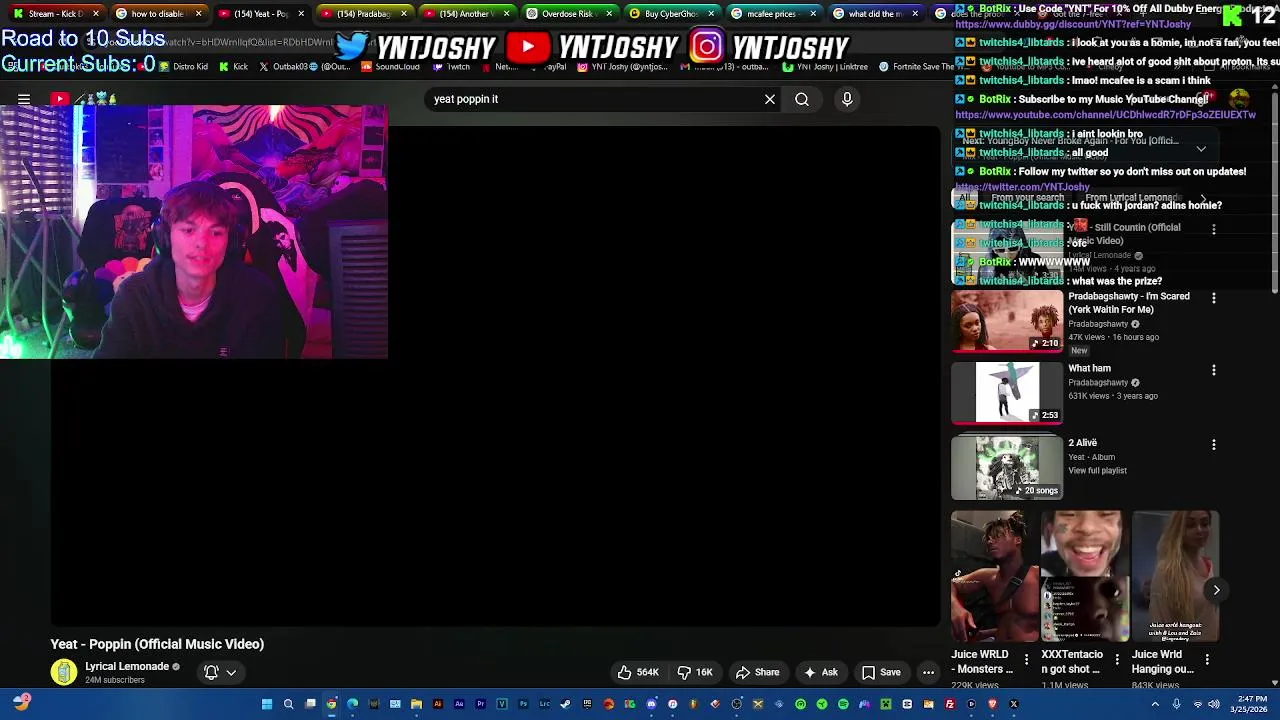Viewport: 1280px width, 720px height.
Task: Open the SoundCloud bookmark
Action: tap(390, 67)
